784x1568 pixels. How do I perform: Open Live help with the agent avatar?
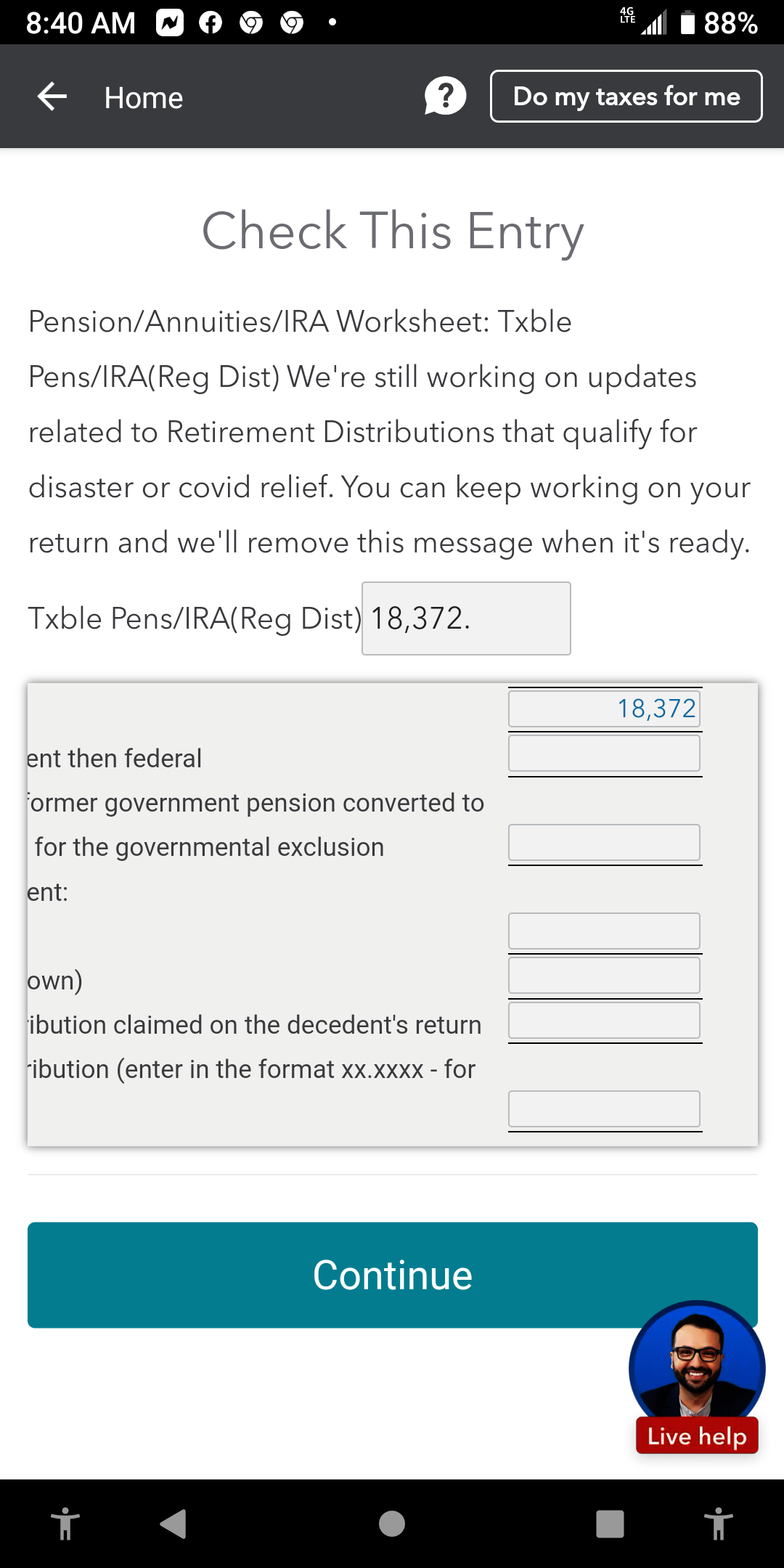pyautogui.click(x=695, y=1368)
